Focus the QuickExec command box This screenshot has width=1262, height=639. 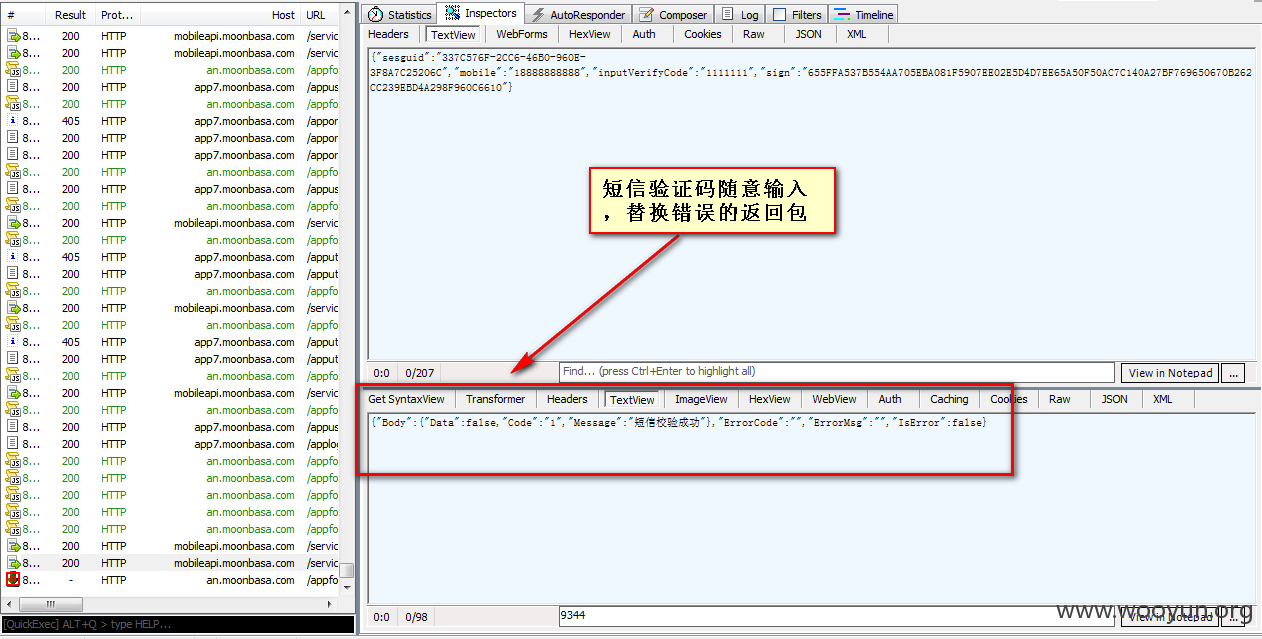click(178, 624)
